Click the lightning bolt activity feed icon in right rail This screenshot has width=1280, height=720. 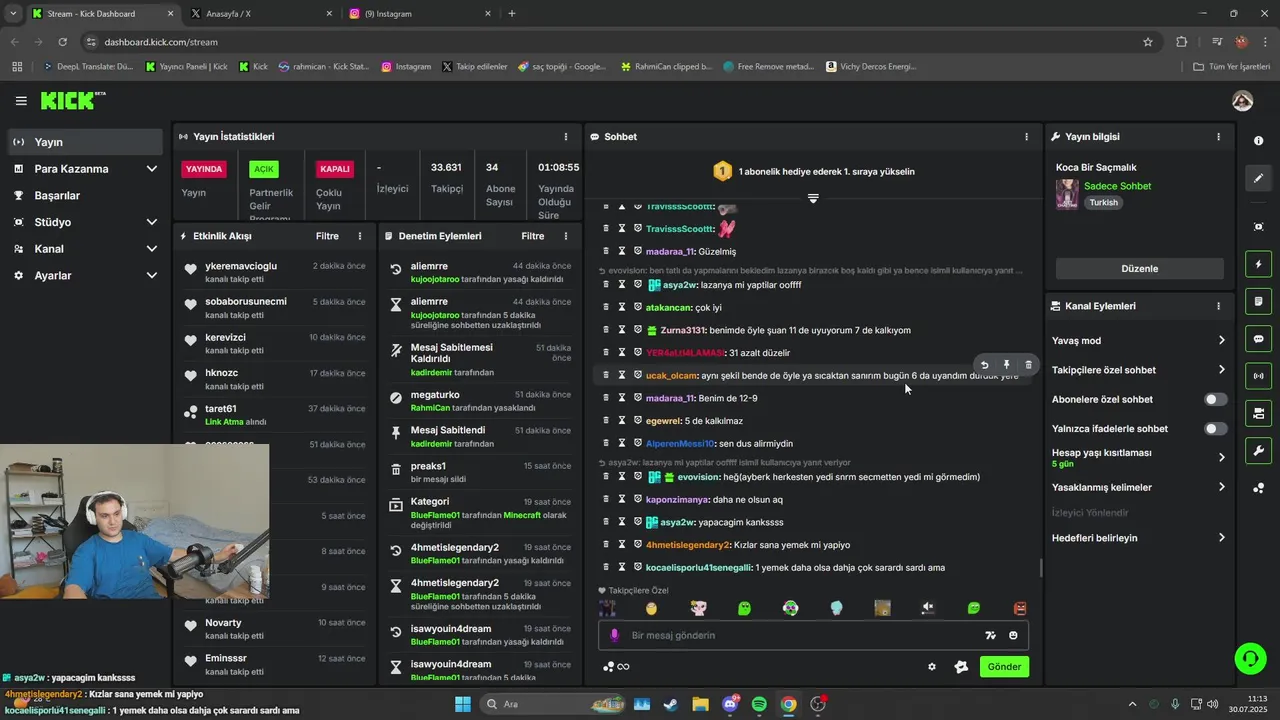pos(1258,264)
